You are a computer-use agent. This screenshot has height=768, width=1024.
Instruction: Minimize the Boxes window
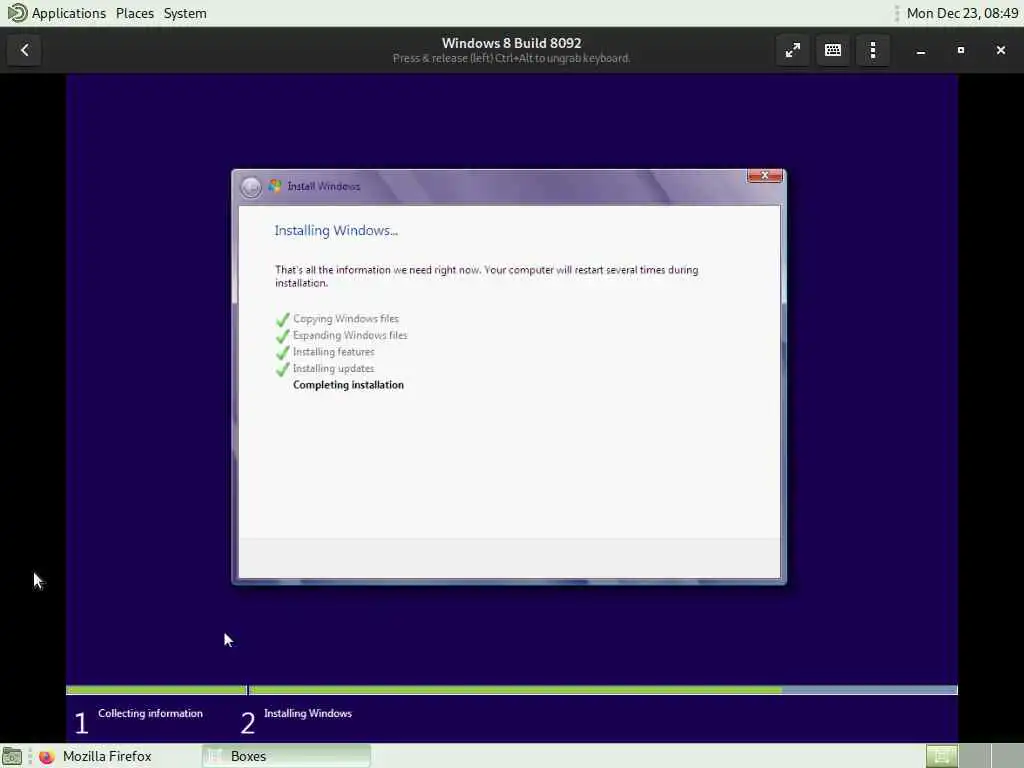(921, 50)
